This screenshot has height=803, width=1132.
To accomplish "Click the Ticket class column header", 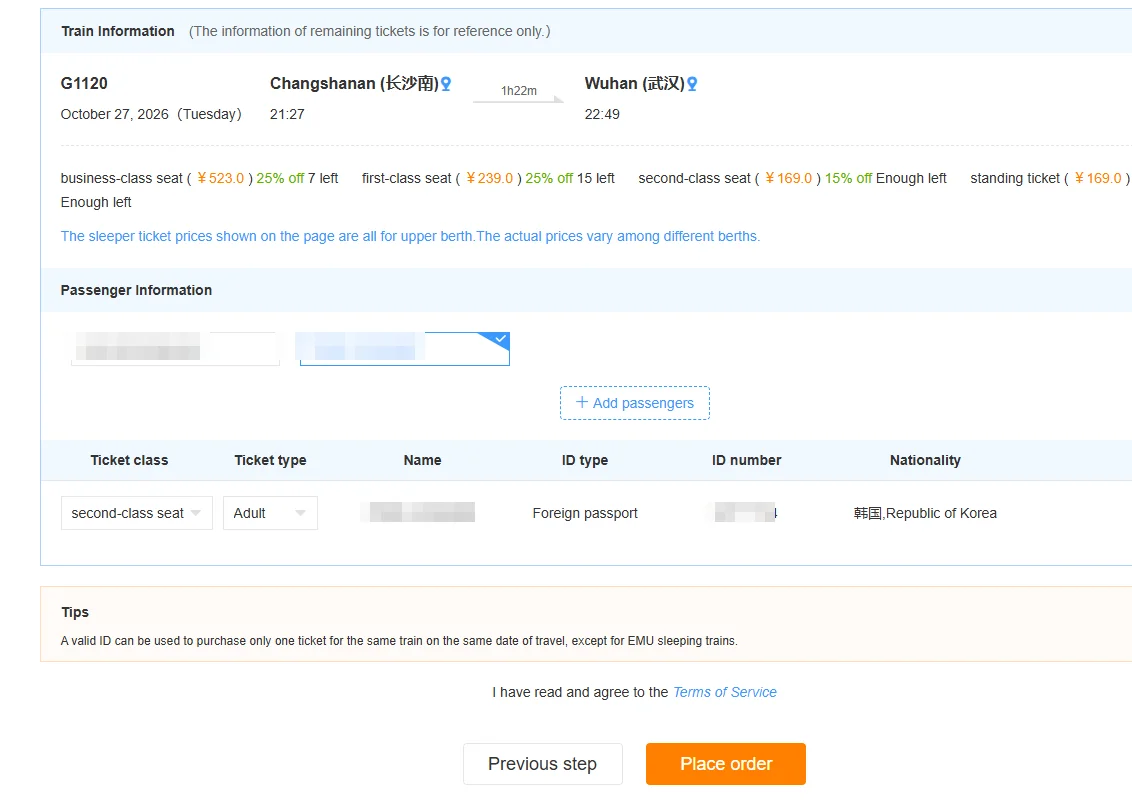I will (x=129, y=461).
